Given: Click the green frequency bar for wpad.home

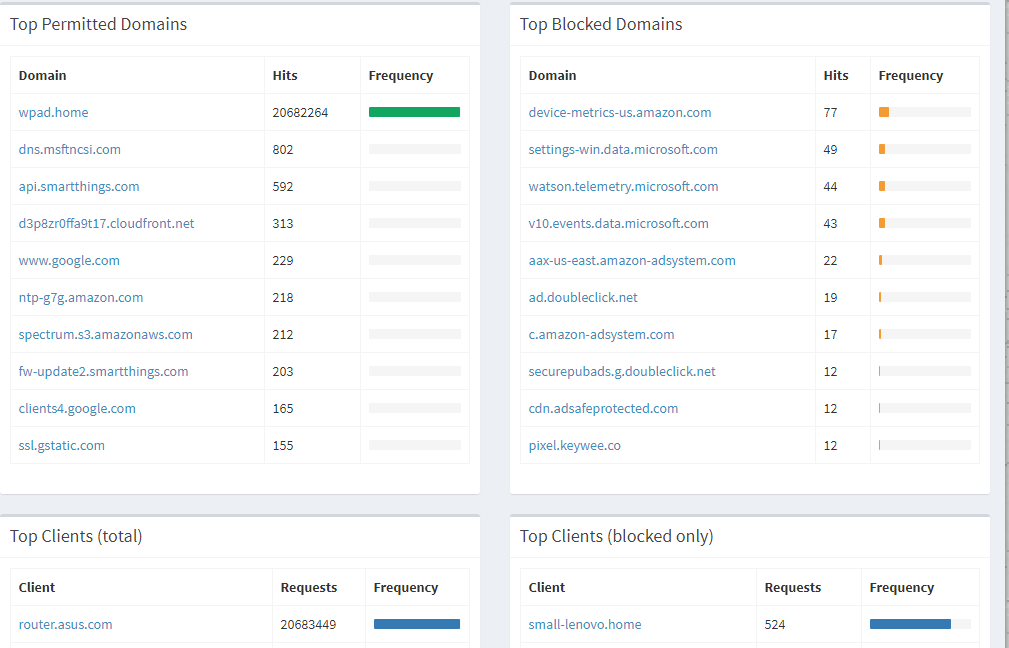Looking at the screenshot, I should 414,112.
